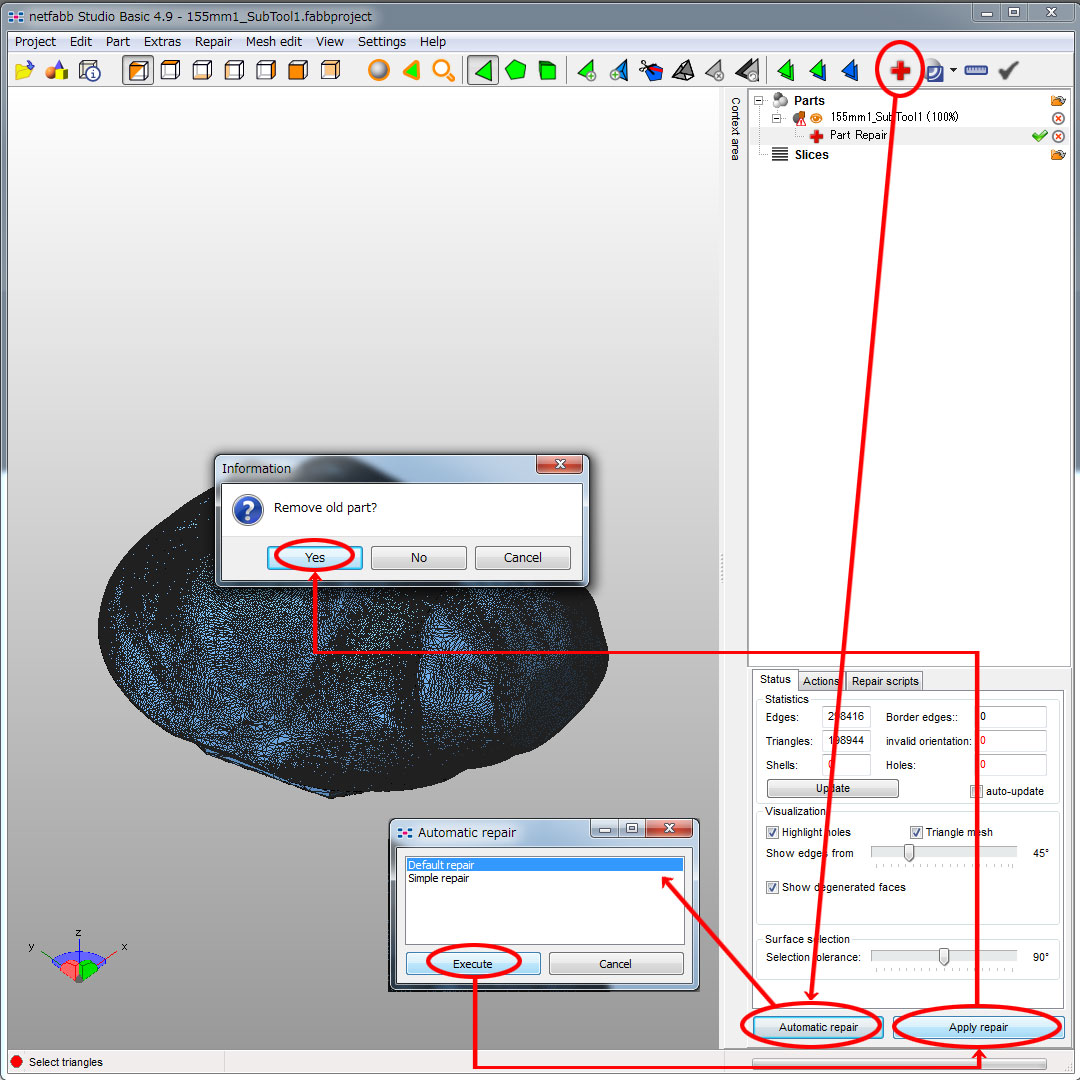Click the folder icon on Slices row
The width and height of the screenshot is (1080, 1080).
tap(1058, 154)
